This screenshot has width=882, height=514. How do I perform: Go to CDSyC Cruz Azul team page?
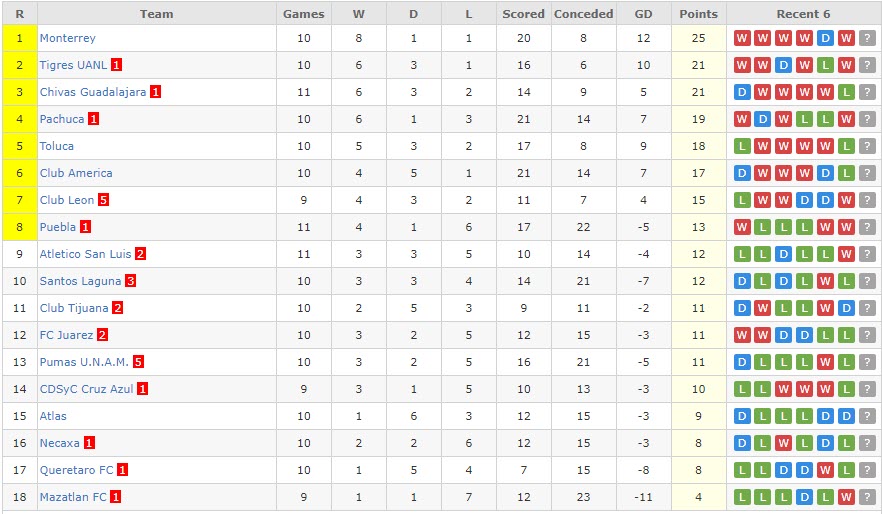pyautogui.click(x=85, y=389)
